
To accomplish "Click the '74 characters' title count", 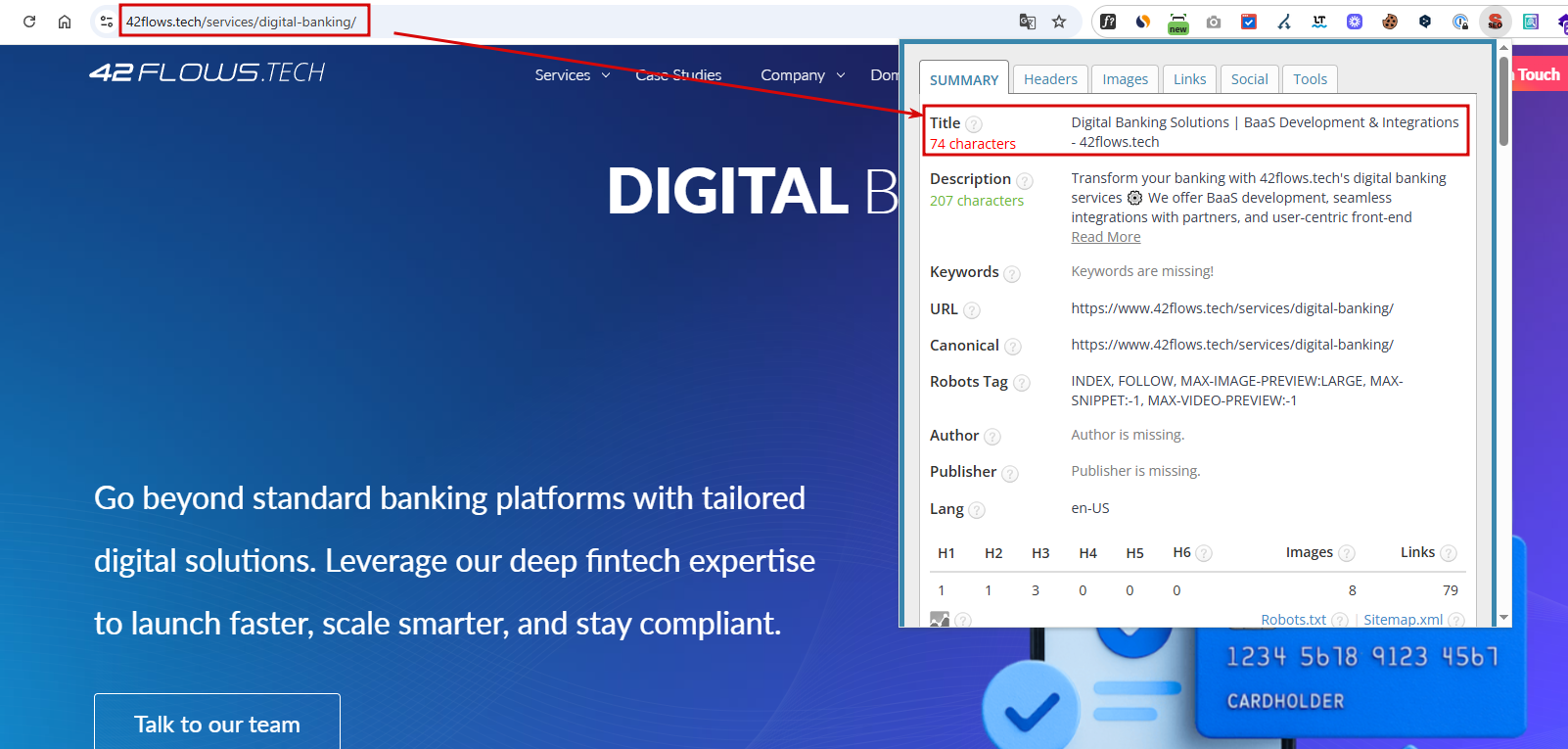I will 973,144.
